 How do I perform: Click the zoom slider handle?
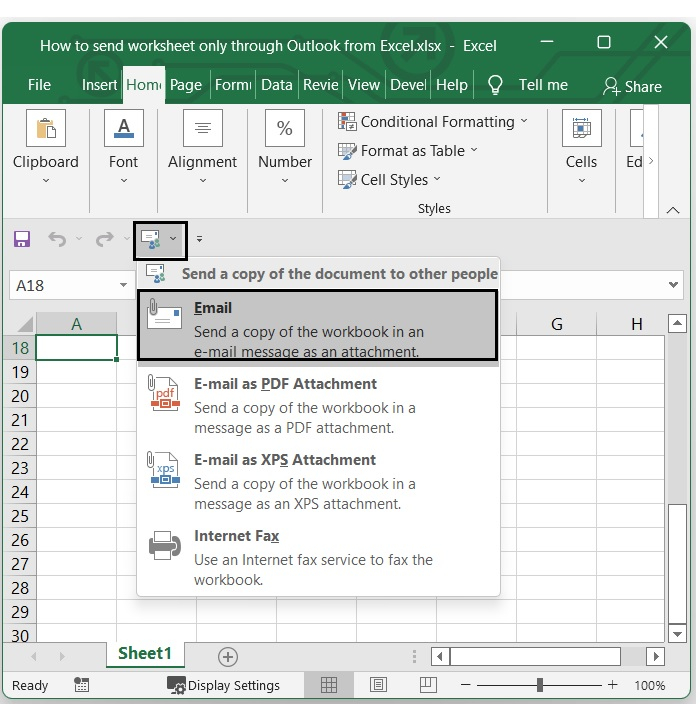pos(540,685)
